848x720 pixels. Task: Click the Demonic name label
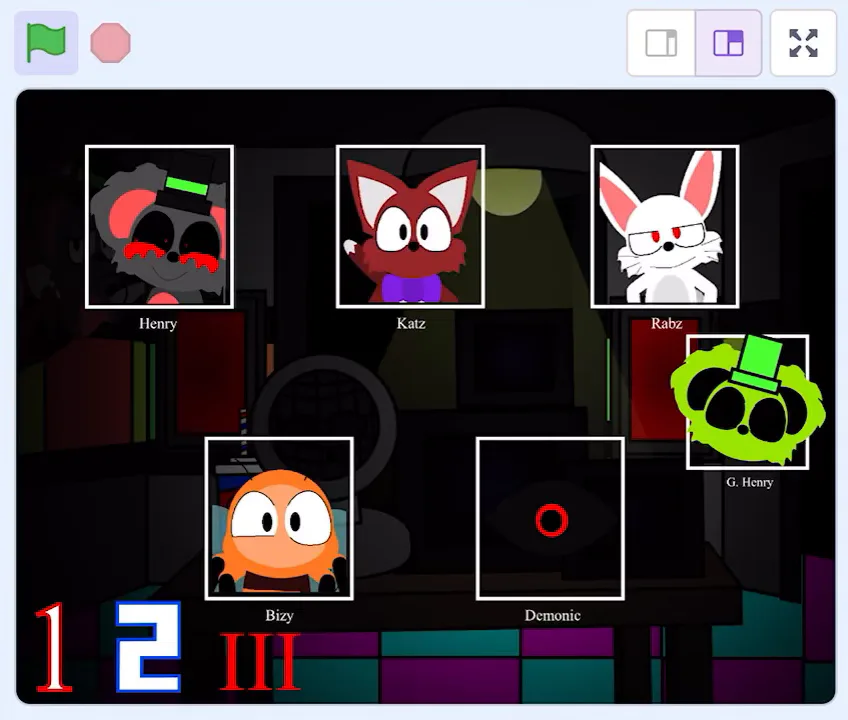tap(552, 616)
